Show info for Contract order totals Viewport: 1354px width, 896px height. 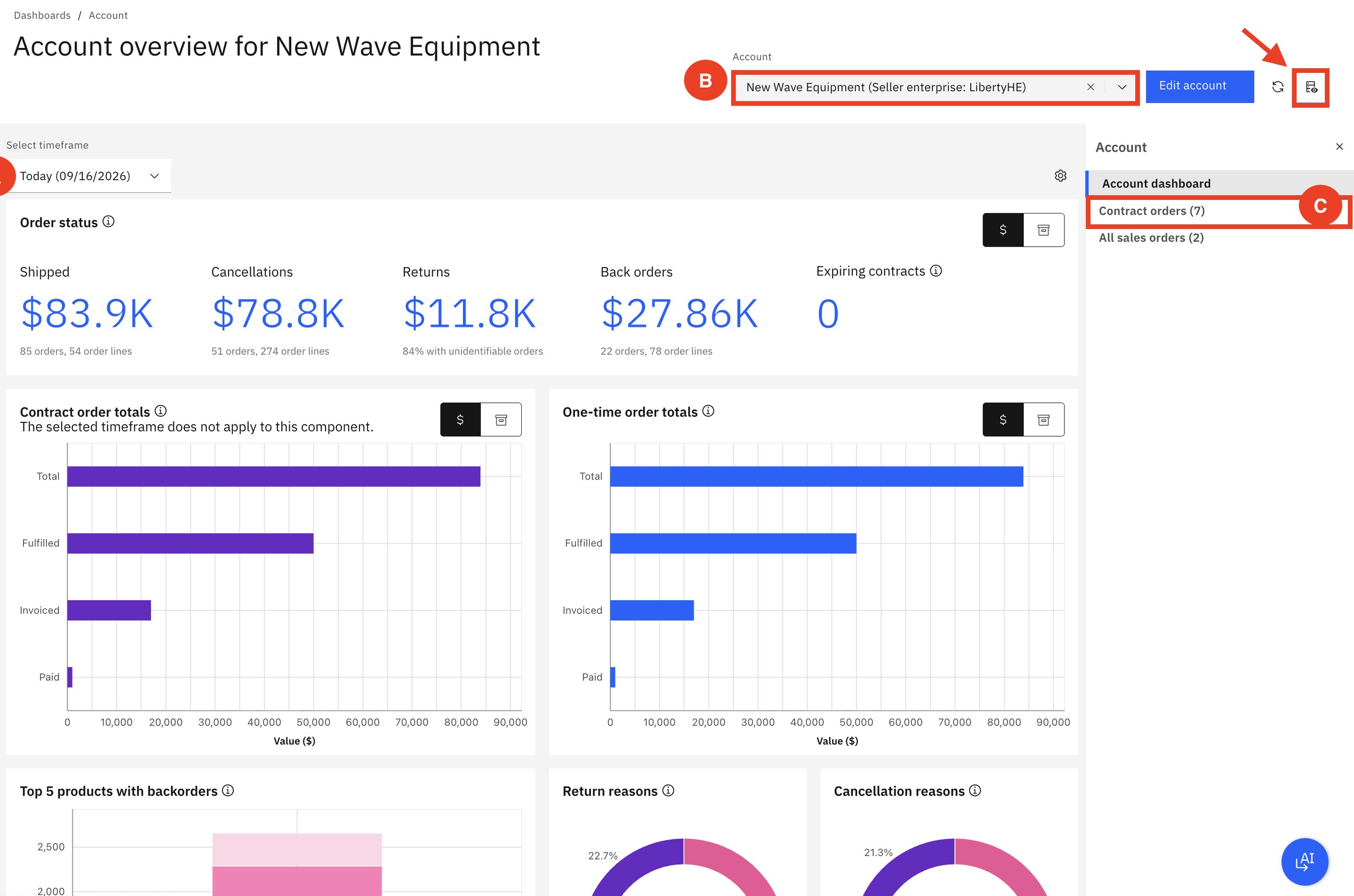160,411
